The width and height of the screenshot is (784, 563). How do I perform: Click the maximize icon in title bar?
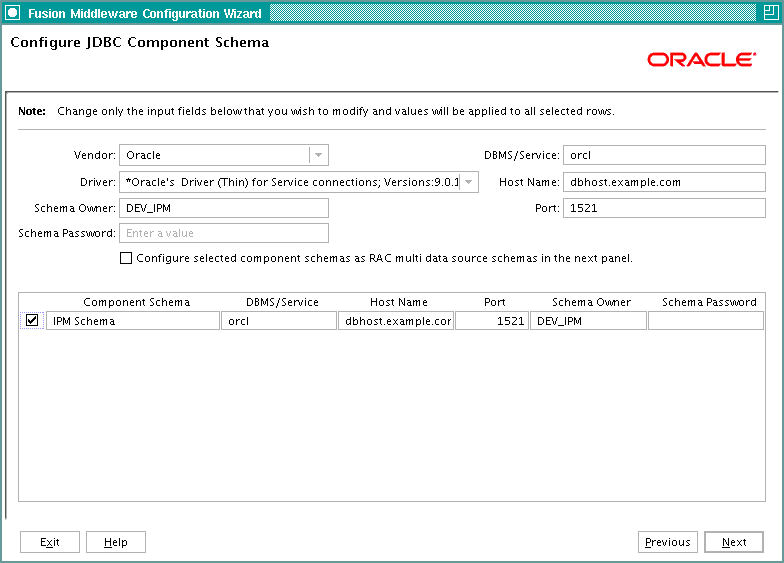[770, 12]
